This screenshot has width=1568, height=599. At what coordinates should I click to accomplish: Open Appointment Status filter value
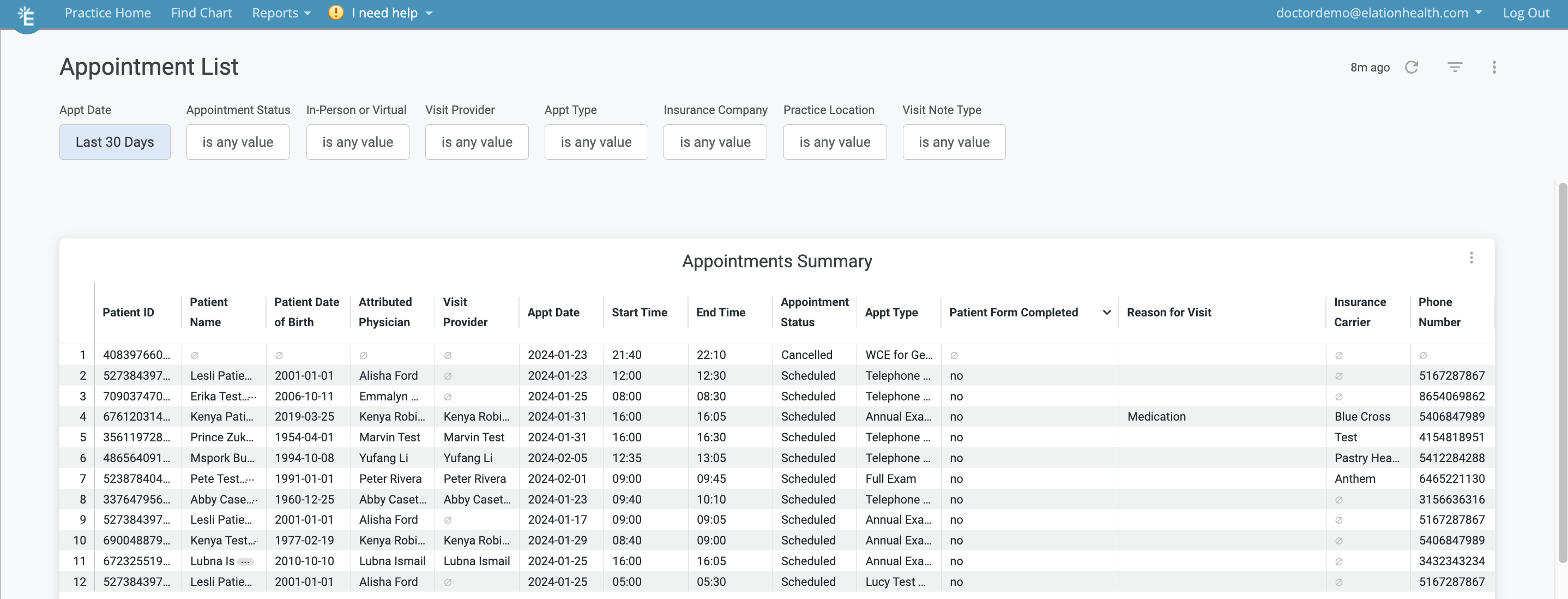(237, 142)
